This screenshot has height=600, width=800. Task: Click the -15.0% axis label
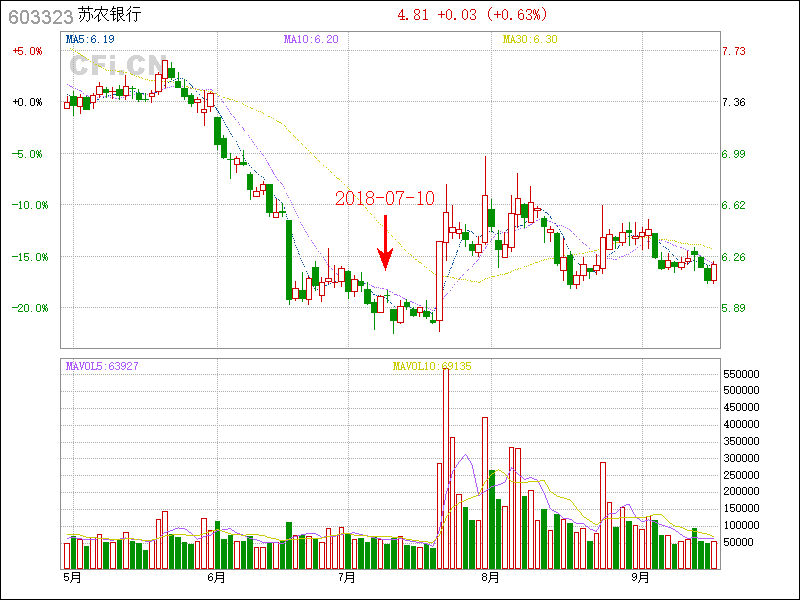click(x=30, y=257)
